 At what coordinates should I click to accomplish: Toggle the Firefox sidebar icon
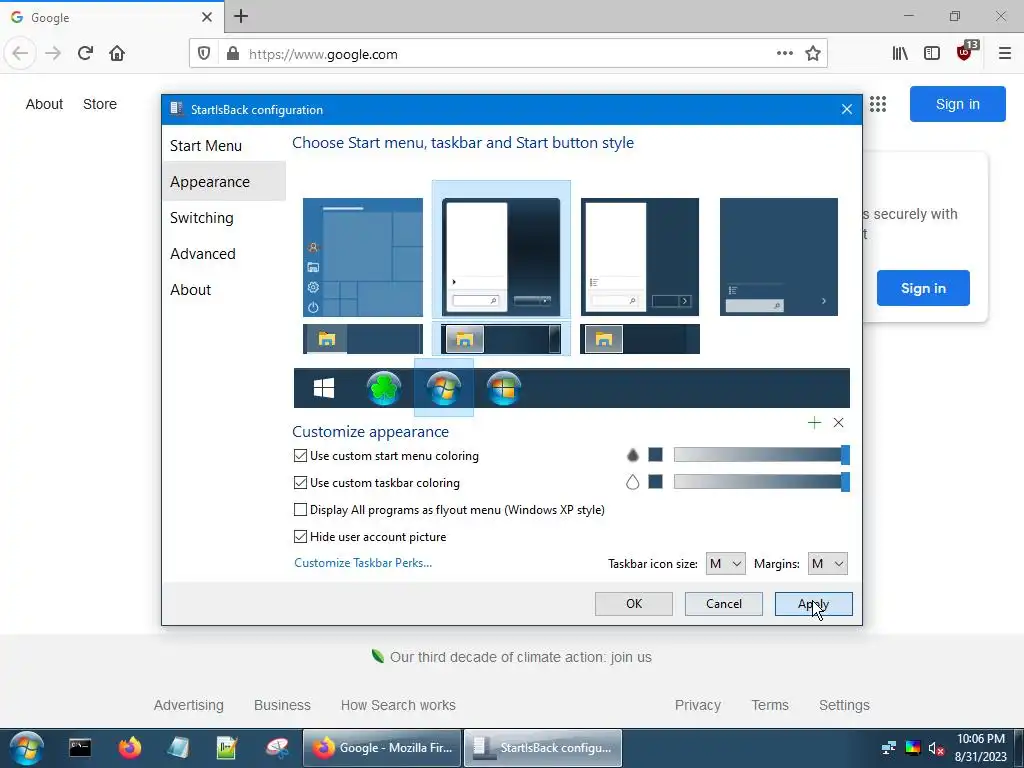[932, 54]
